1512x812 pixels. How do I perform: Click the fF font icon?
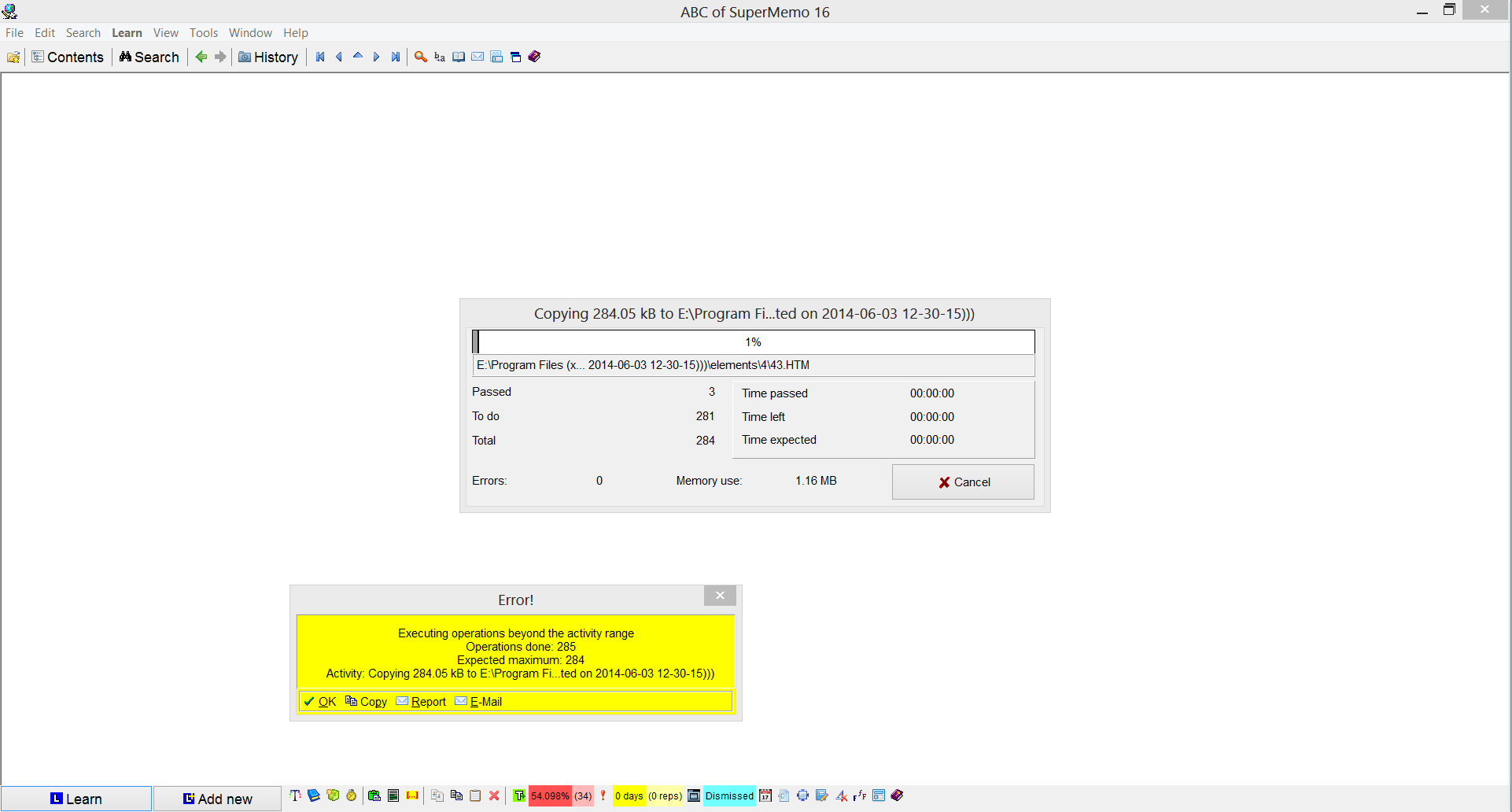(860, 795)
